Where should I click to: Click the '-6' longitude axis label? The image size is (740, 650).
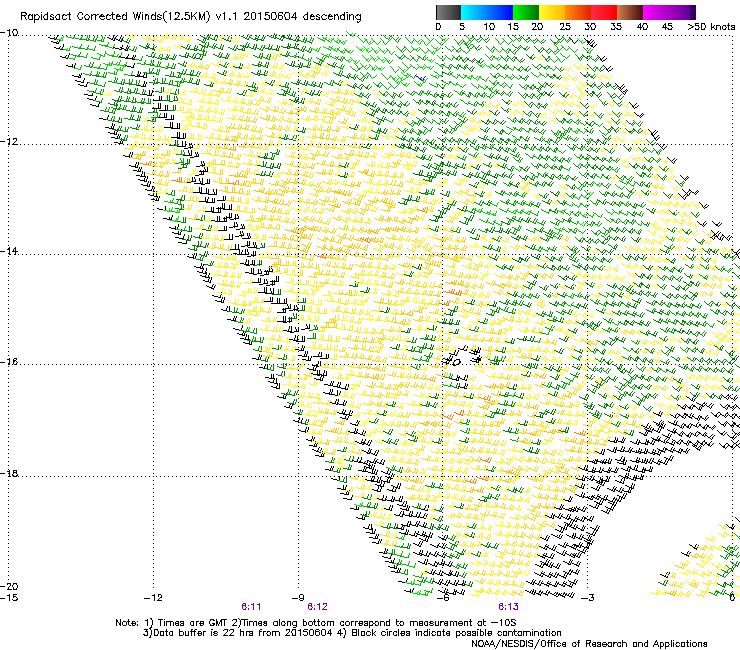click(x=443, y=598)
